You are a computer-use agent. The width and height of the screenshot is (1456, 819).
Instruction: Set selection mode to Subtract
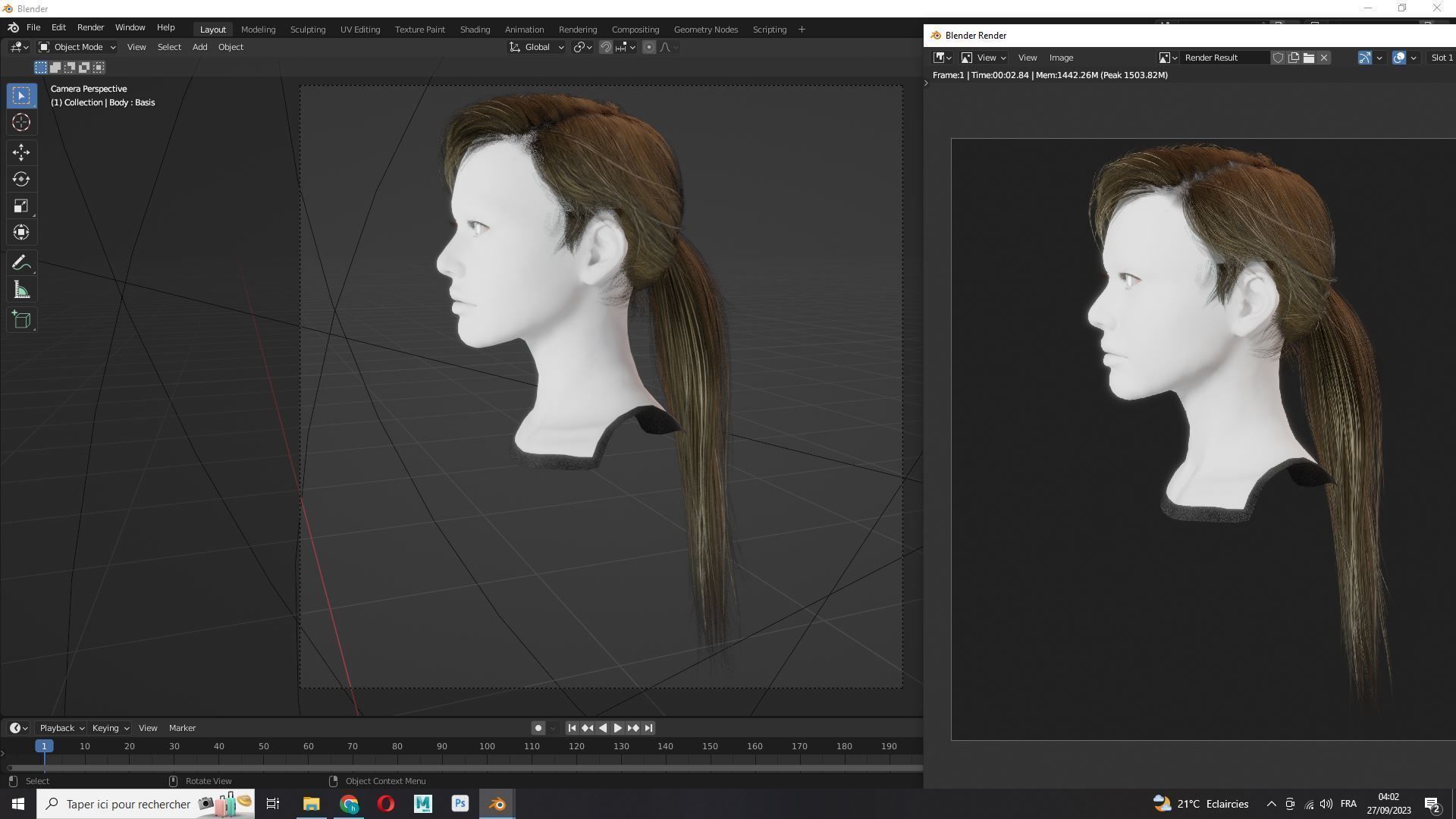point(70,67)
